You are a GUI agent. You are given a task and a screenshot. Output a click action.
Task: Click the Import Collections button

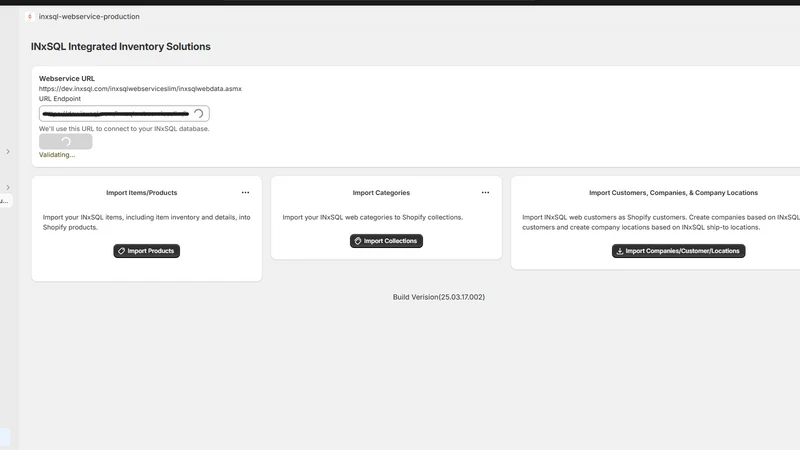(386, 241)
